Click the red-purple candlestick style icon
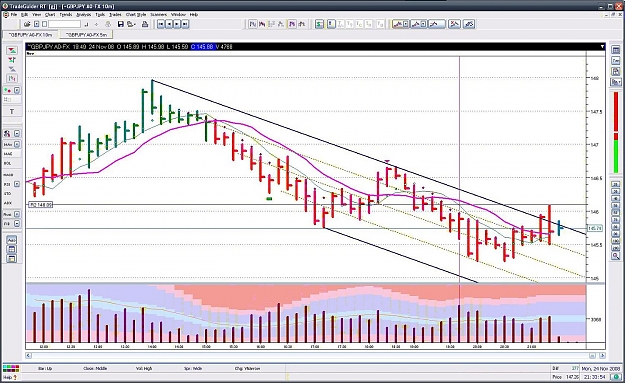Image resolution: width=625 pixels, height=383 pixels. tap(262, 24)
